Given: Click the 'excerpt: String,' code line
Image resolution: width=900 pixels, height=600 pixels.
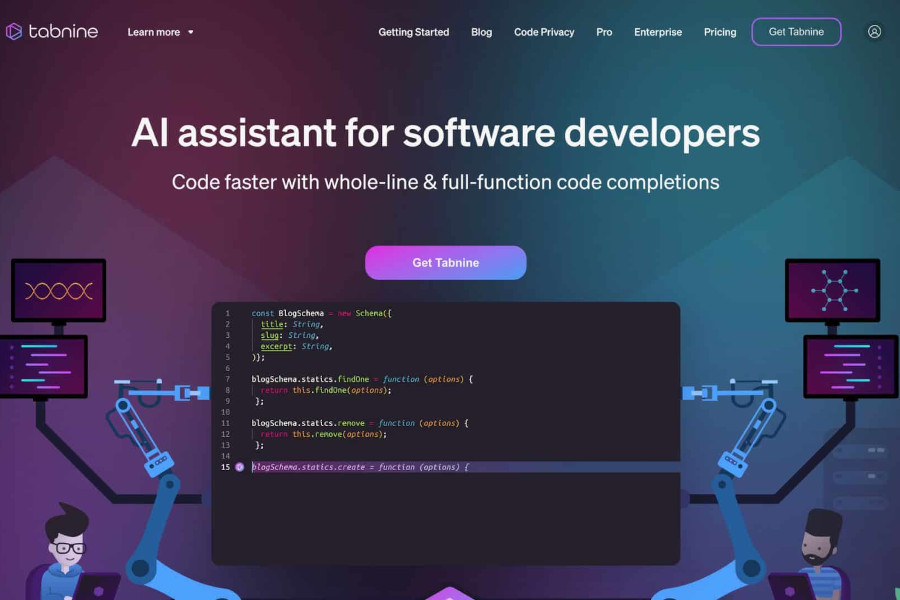Looking at the screenshot, I should point(296,347).
